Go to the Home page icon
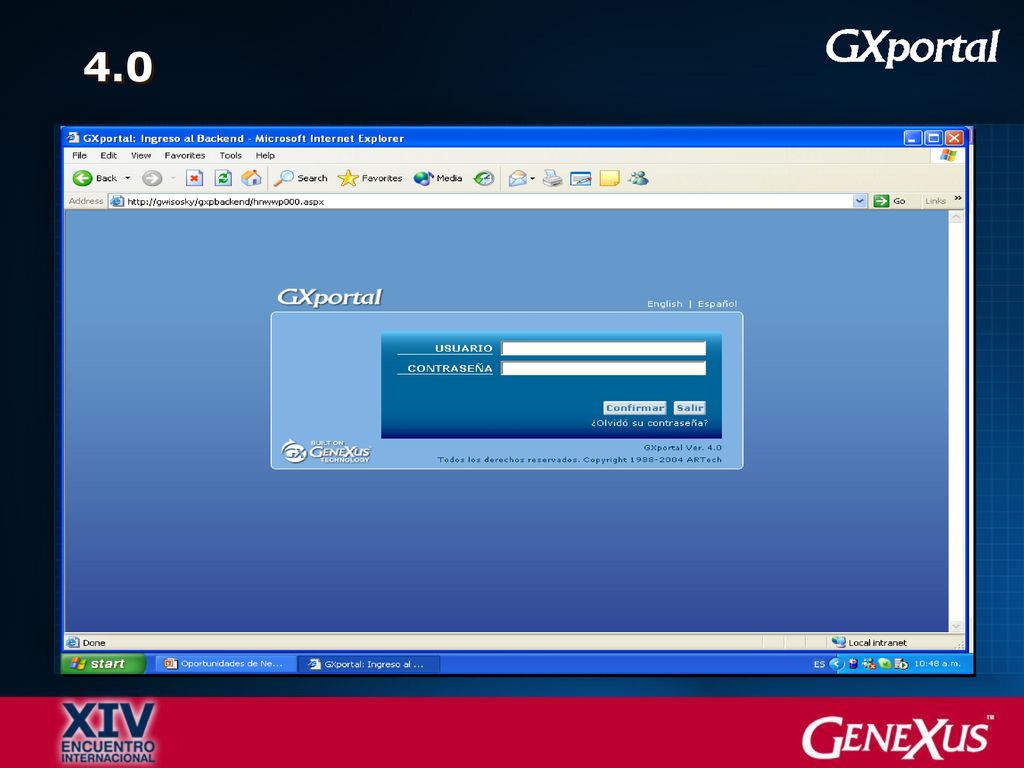This screenshot has height=768, width=1024. [251, 178]
